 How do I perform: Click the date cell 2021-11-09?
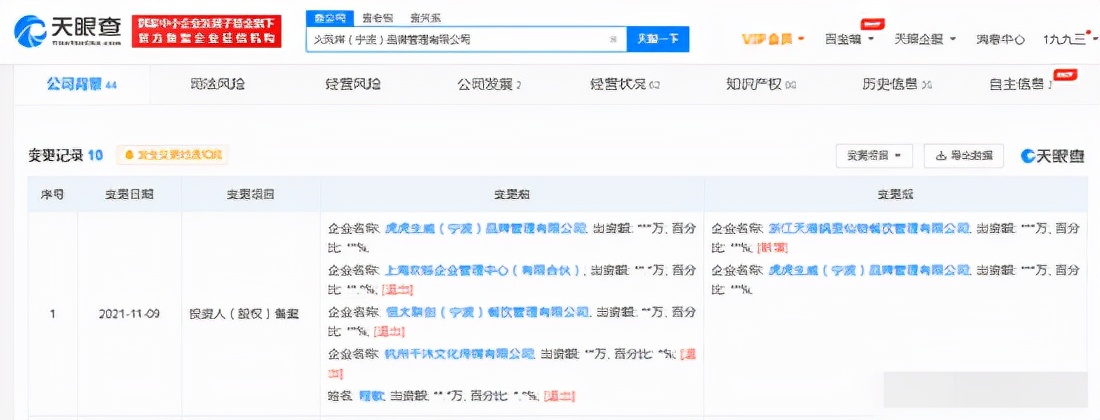[129, 314]
